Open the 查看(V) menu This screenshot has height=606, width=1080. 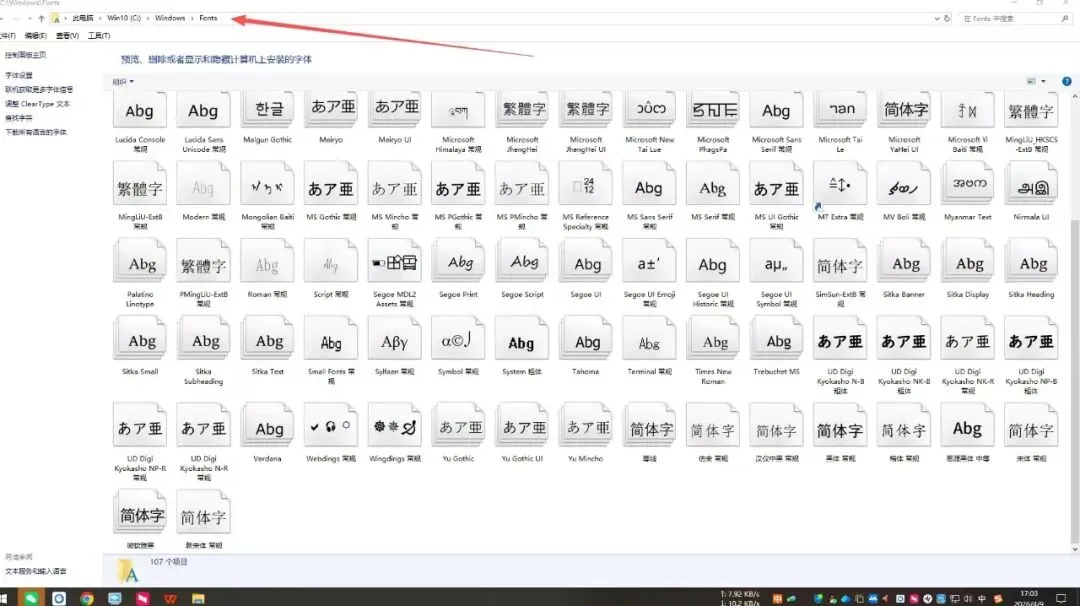[x=68, y=35]
